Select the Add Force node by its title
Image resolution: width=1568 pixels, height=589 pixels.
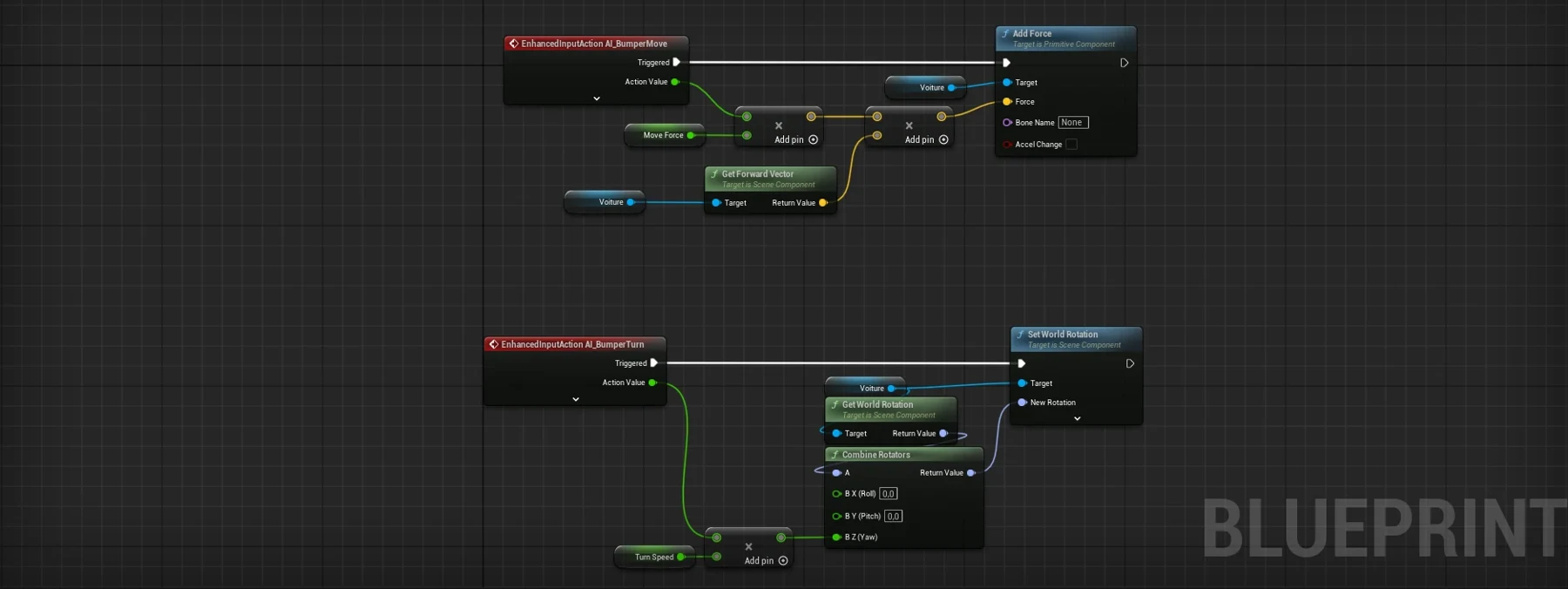point(1031,34)
